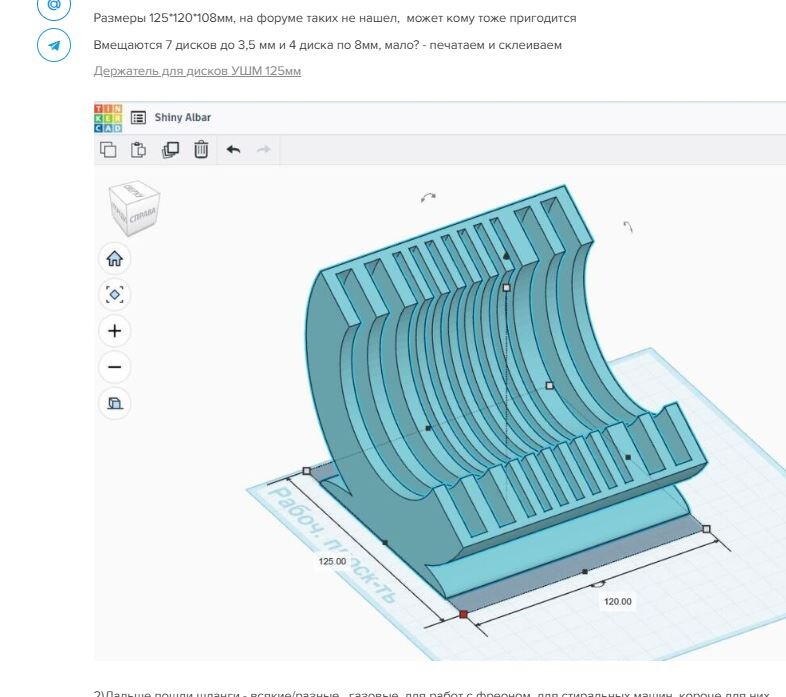Select the 120.00 dimension label

coord(617,601)
